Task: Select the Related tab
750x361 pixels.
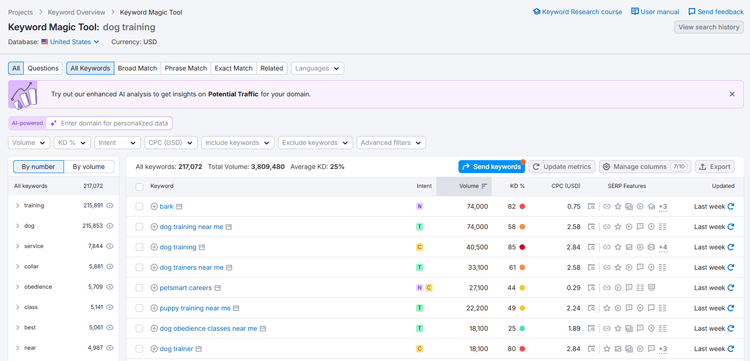Action: click(x=272, y=68)
